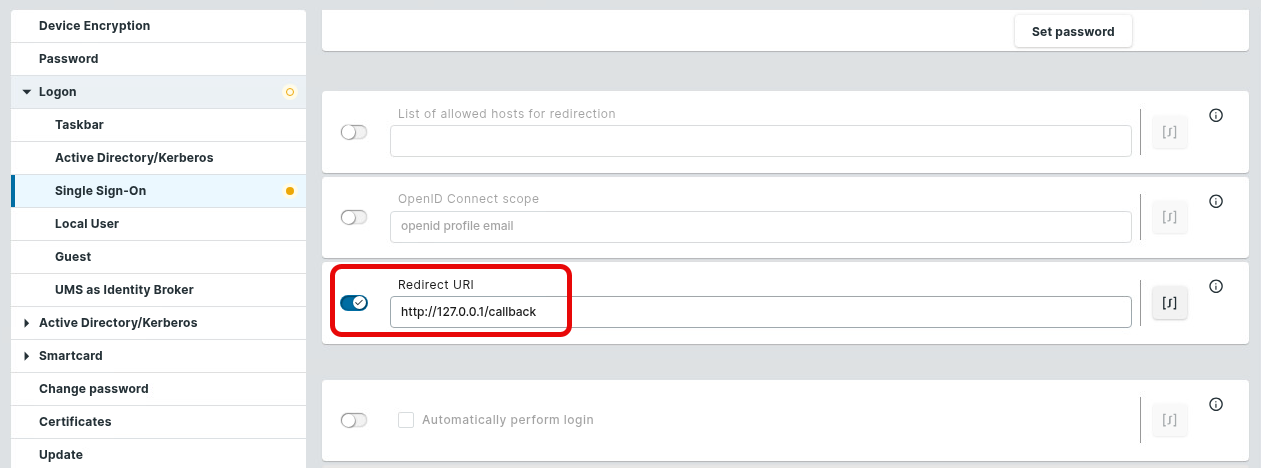Collapse the Logon tree section

tap(27, 92)
